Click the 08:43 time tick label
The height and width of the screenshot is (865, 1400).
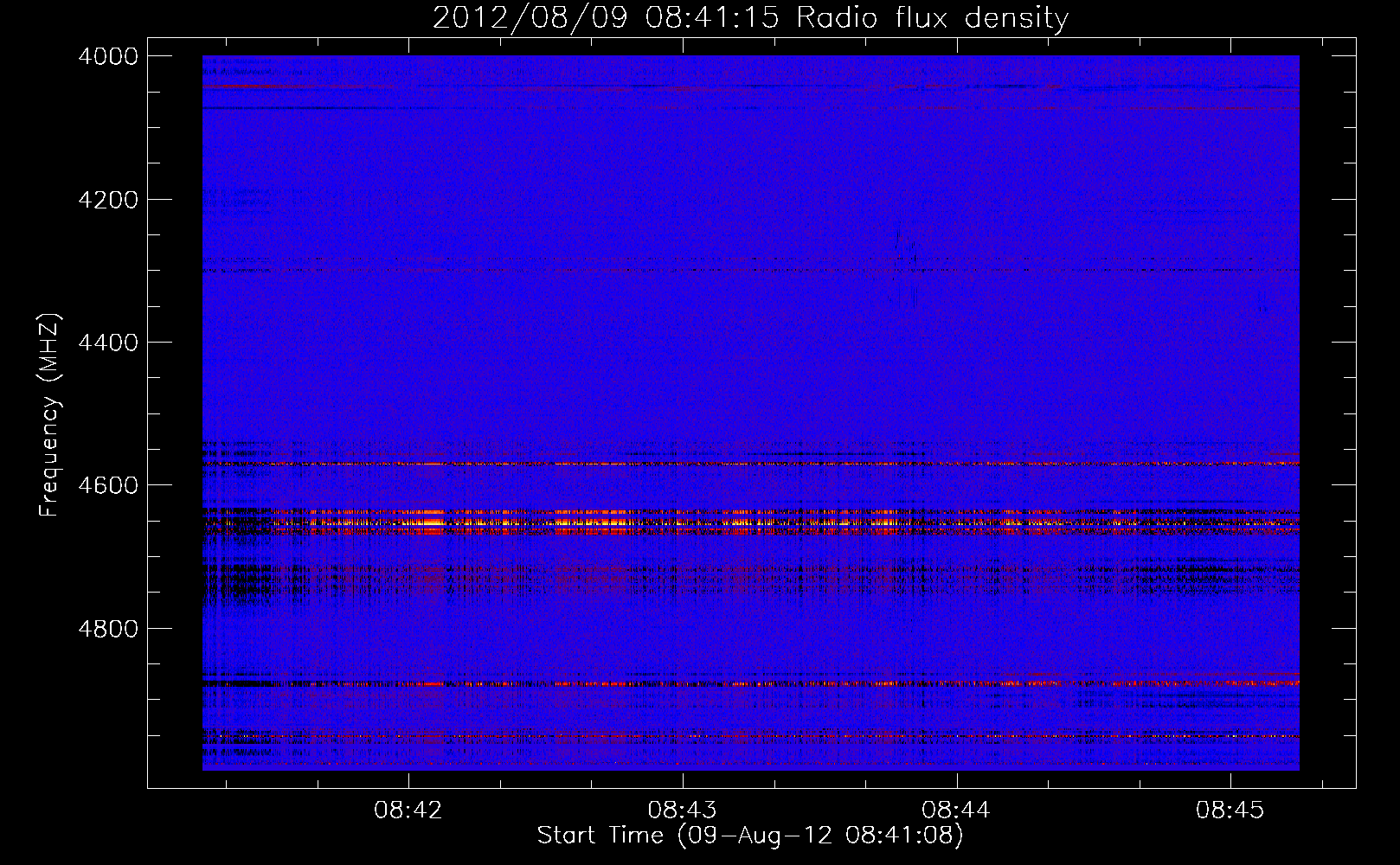click(683, 811)
